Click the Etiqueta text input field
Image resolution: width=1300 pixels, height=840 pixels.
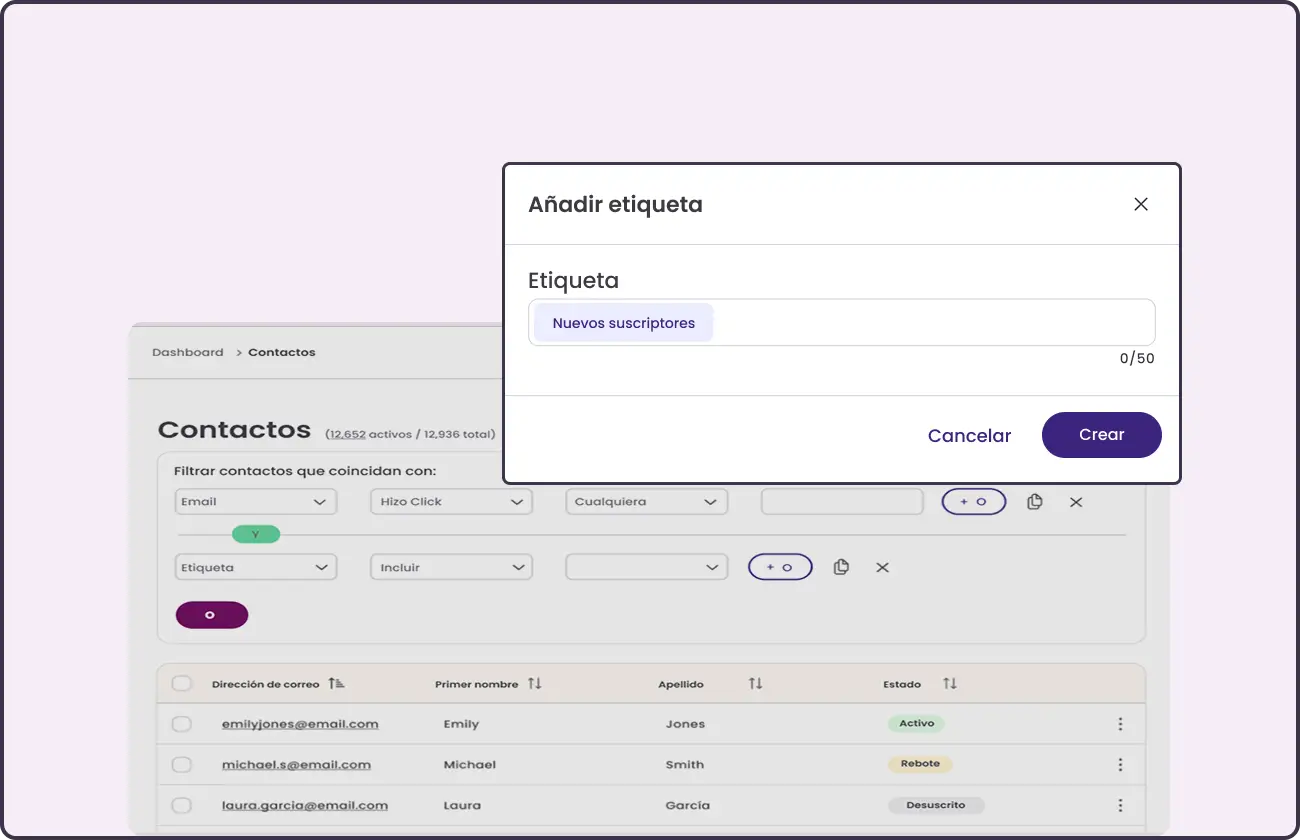(x=930, y=323)
